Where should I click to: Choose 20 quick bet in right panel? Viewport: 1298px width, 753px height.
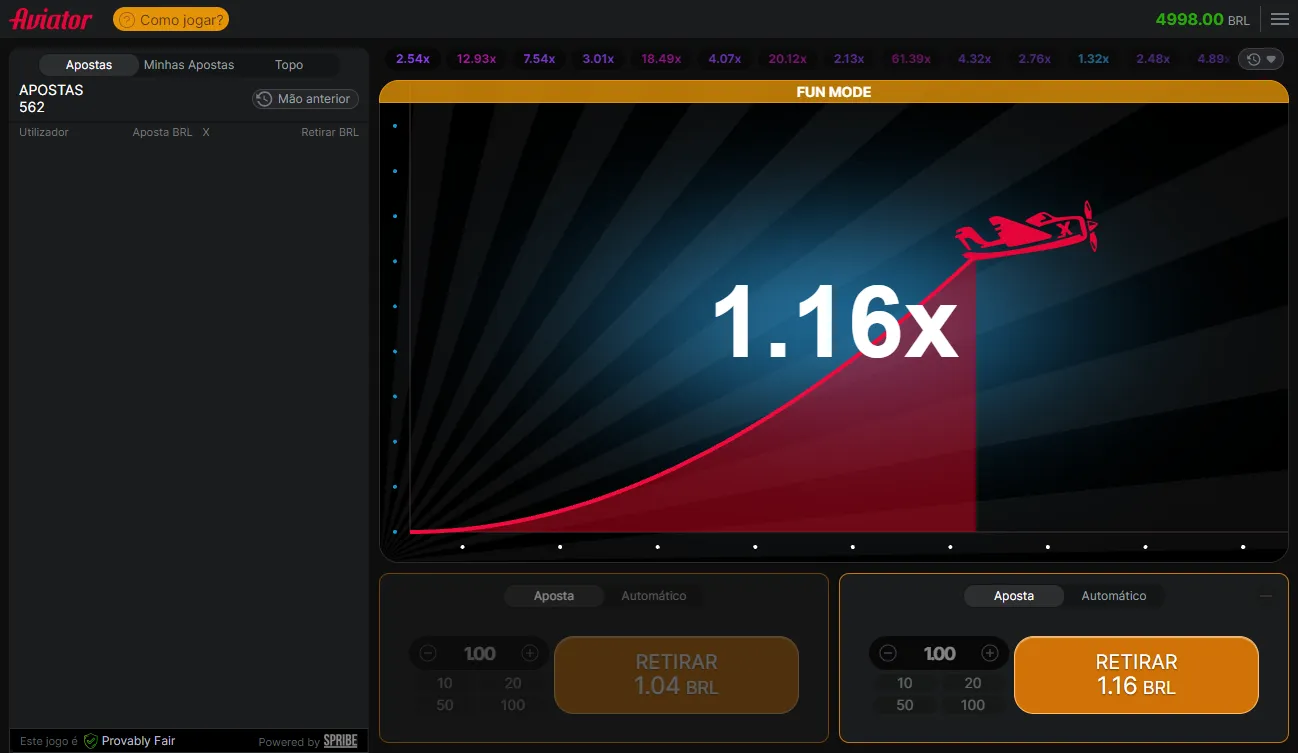[973, 683]
